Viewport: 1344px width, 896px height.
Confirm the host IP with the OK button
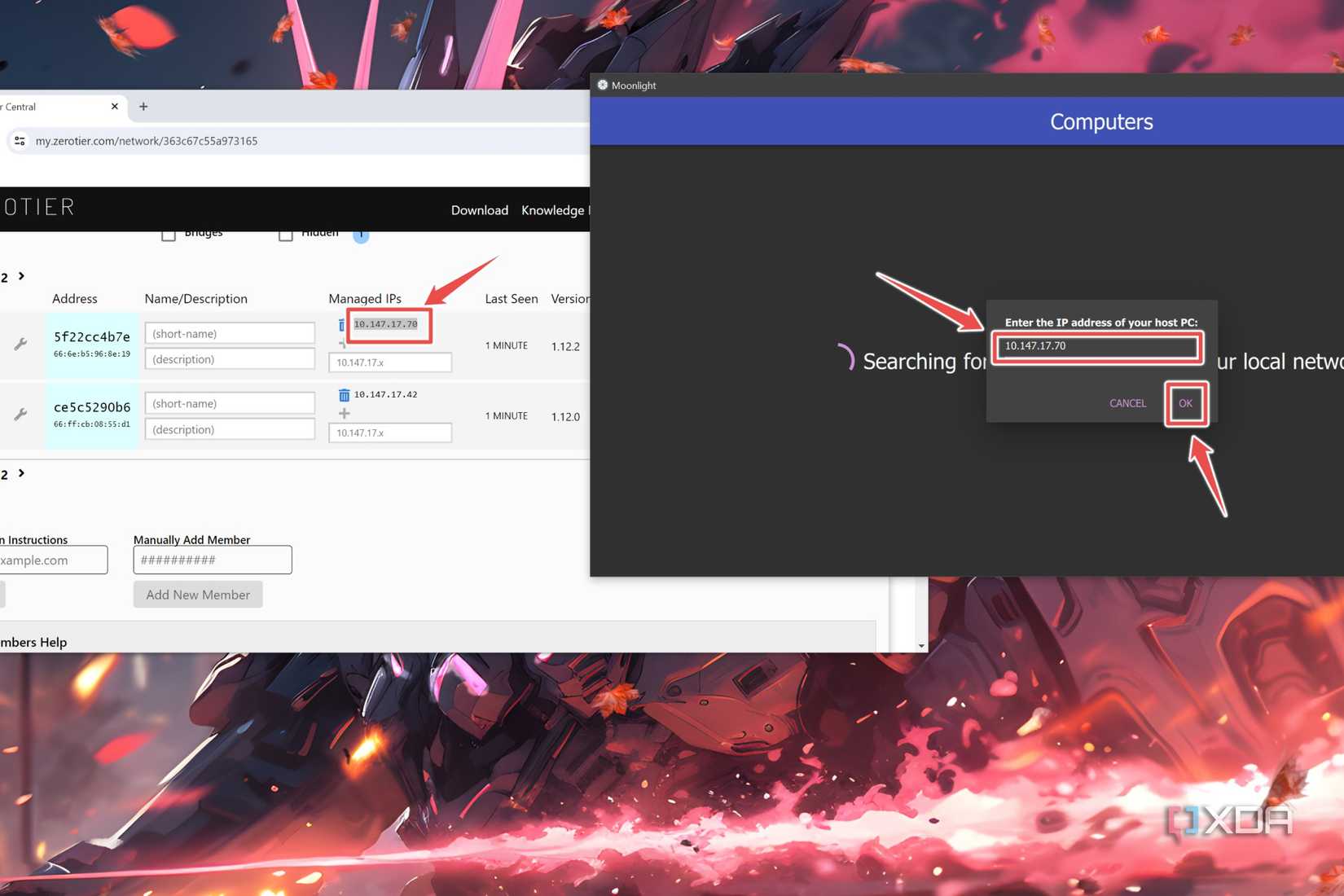click(x=1186, y=403)
